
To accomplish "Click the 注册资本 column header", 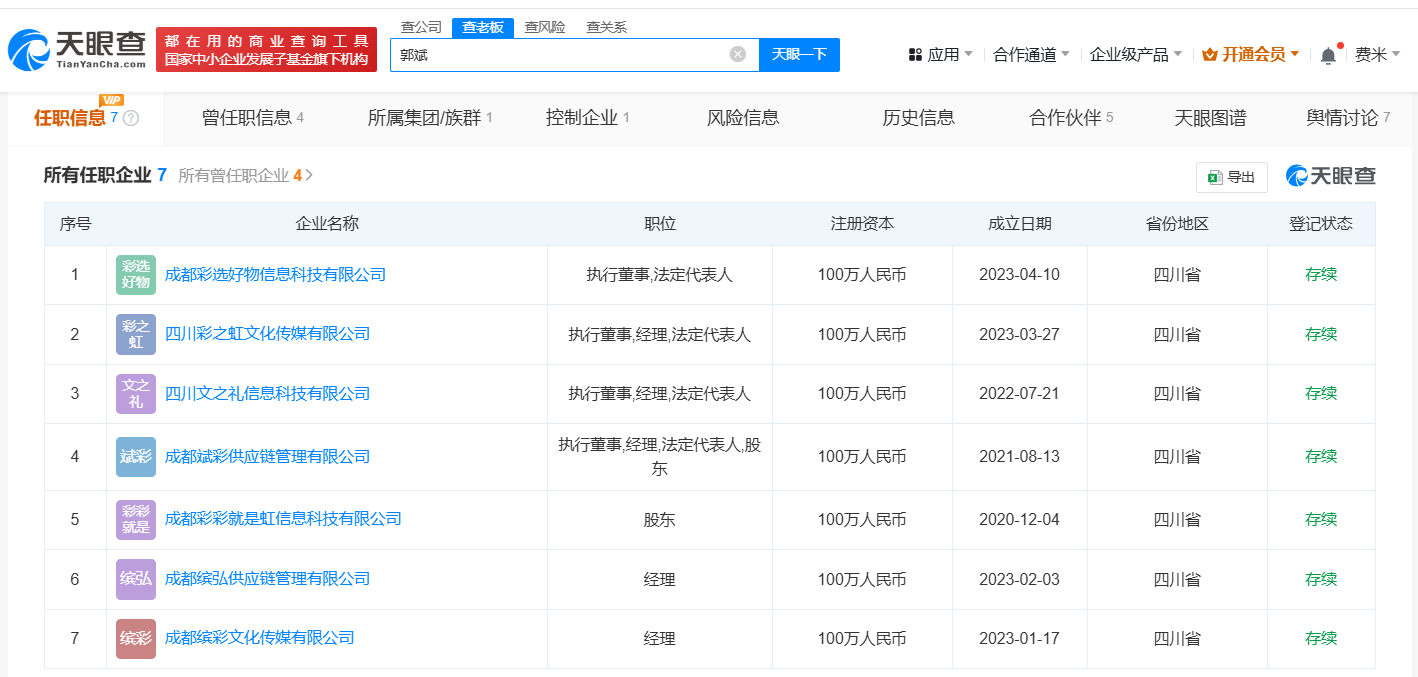I will 862,224.
